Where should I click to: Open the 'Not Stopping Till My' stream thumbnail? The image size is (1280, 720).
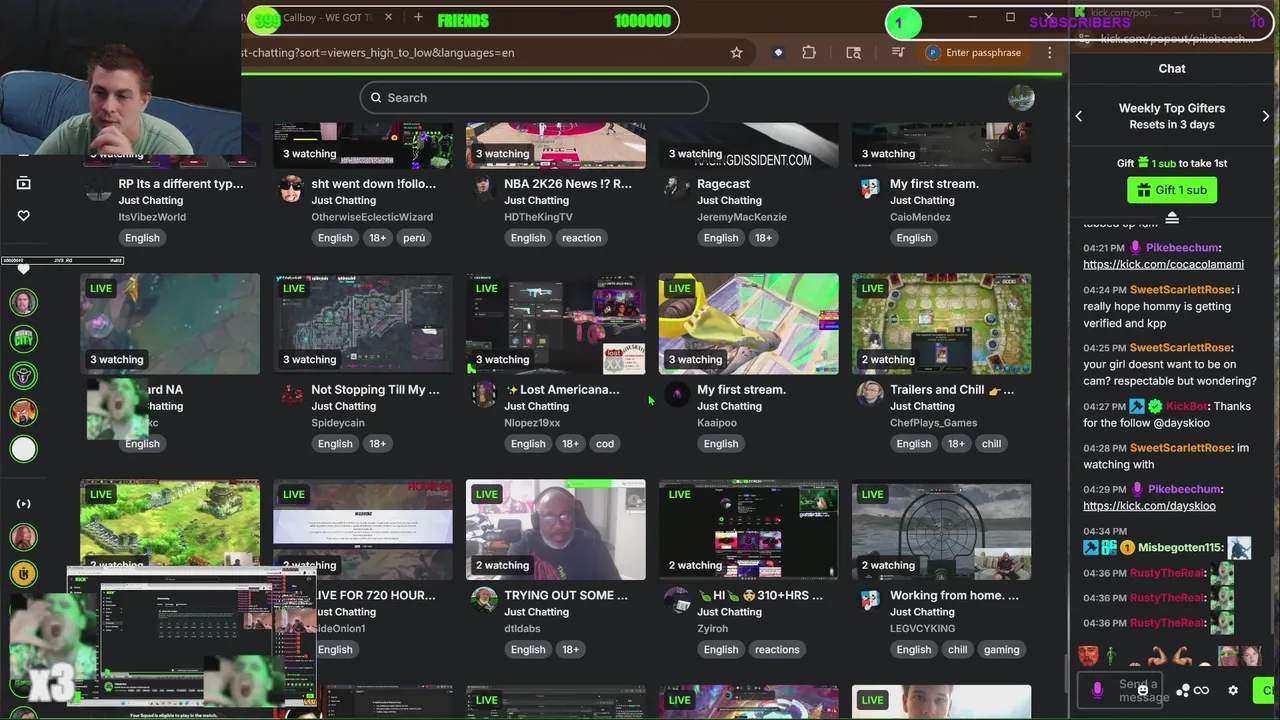coord(362,324)
